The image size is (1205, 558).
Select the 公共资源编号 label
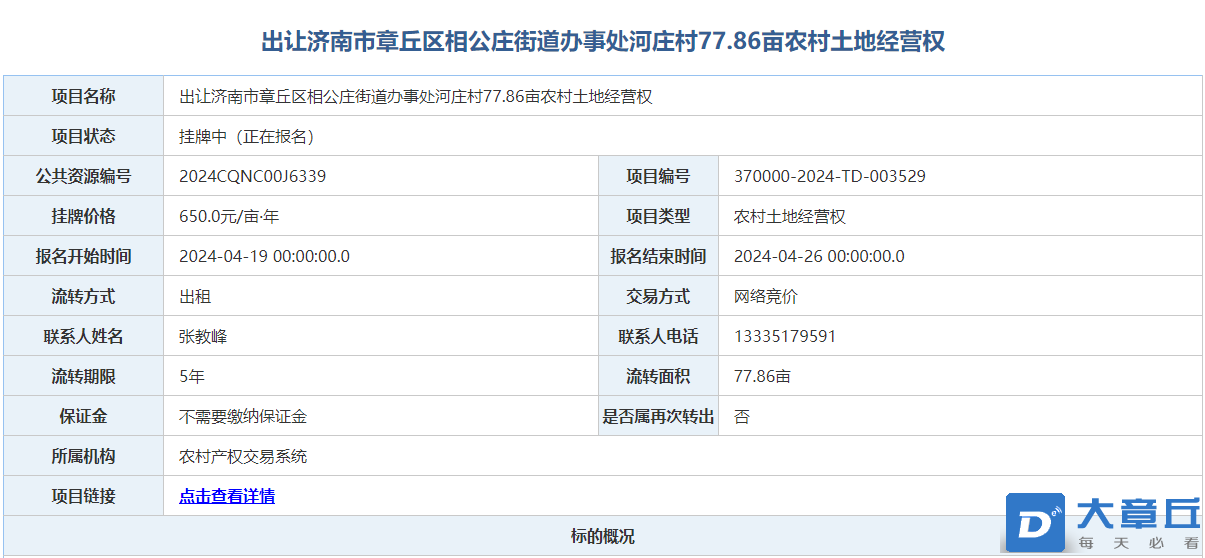pyautogui.click(x=83, y=176)
